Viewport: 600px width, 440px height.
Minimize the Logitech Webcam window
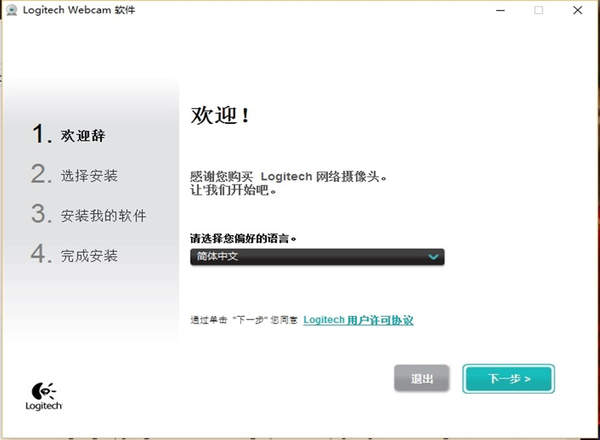[500, 10]
